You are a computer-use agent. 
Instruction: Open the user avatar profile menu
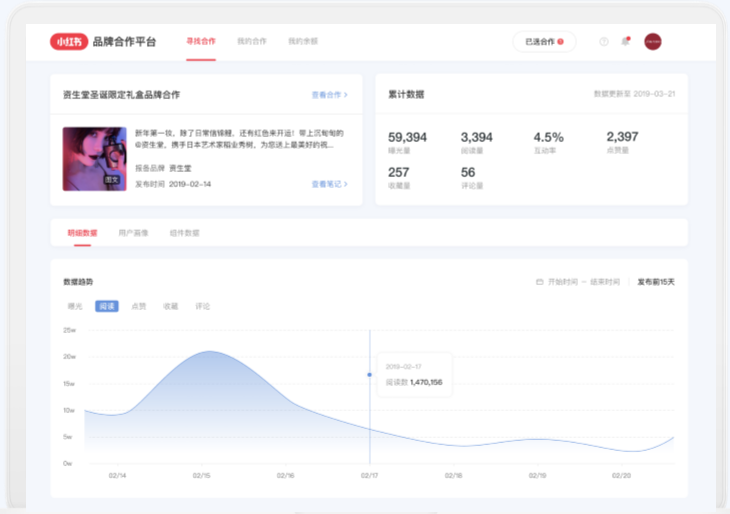coord(653,41)
